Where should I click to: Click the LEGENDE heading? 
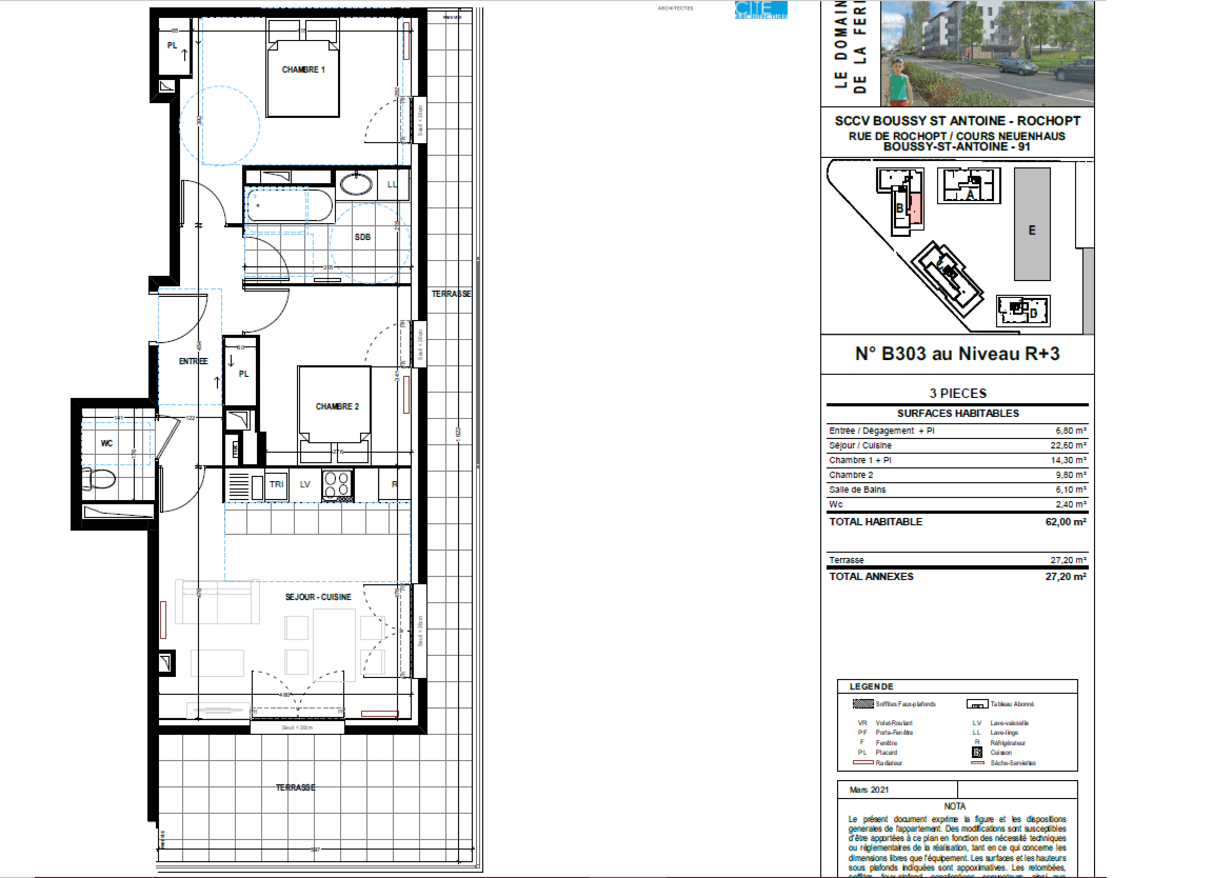(873, 687)
